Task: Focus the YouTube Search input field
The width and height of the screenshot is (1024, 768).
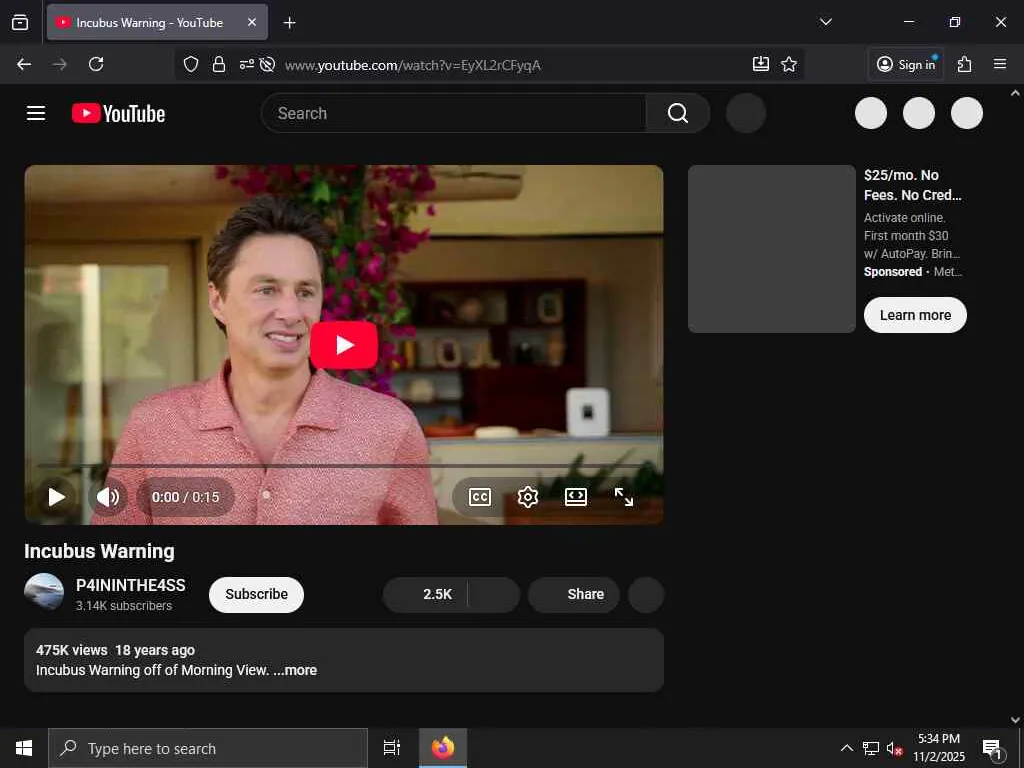Action: click(454, 113)
